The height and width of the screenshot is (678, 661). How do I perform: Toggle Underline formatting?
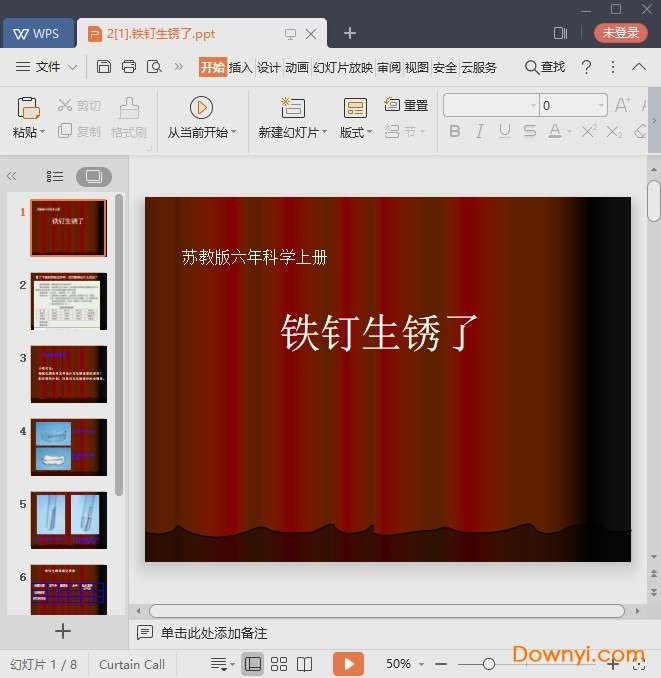click(x=505, y=131)
